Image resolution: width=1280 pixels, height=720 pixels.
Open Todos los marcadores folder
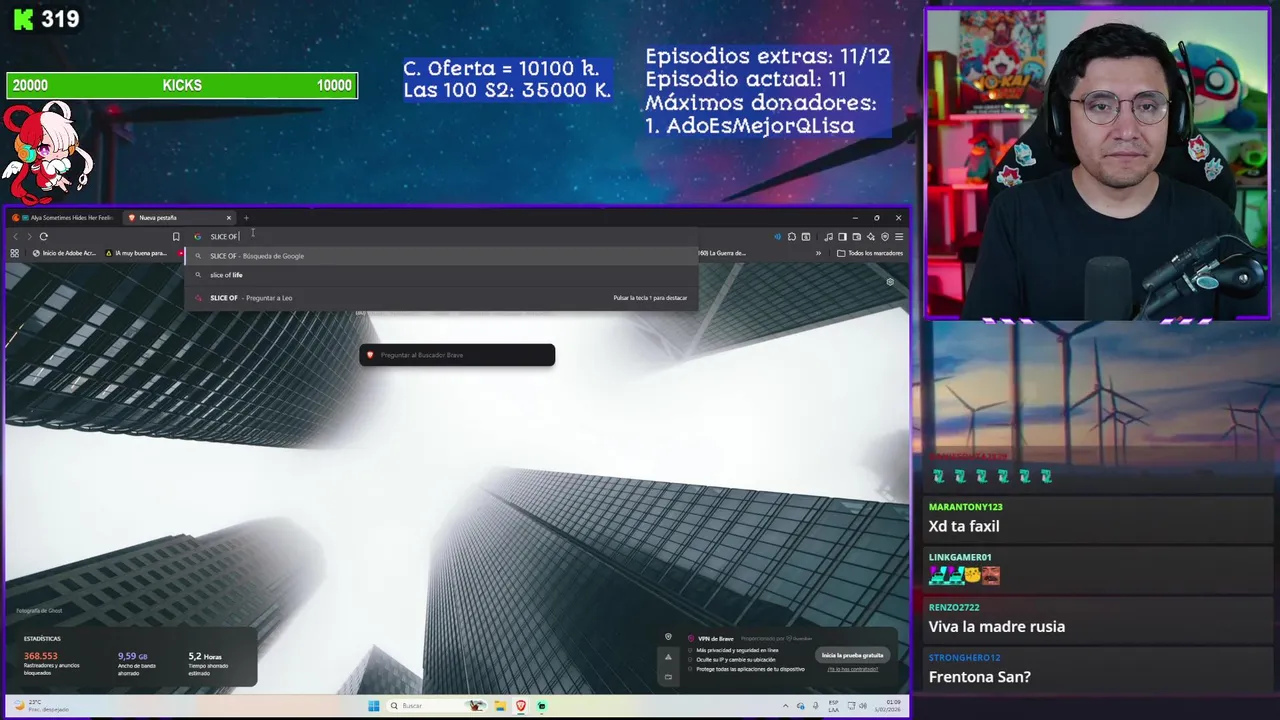click(x=870, y=253)
